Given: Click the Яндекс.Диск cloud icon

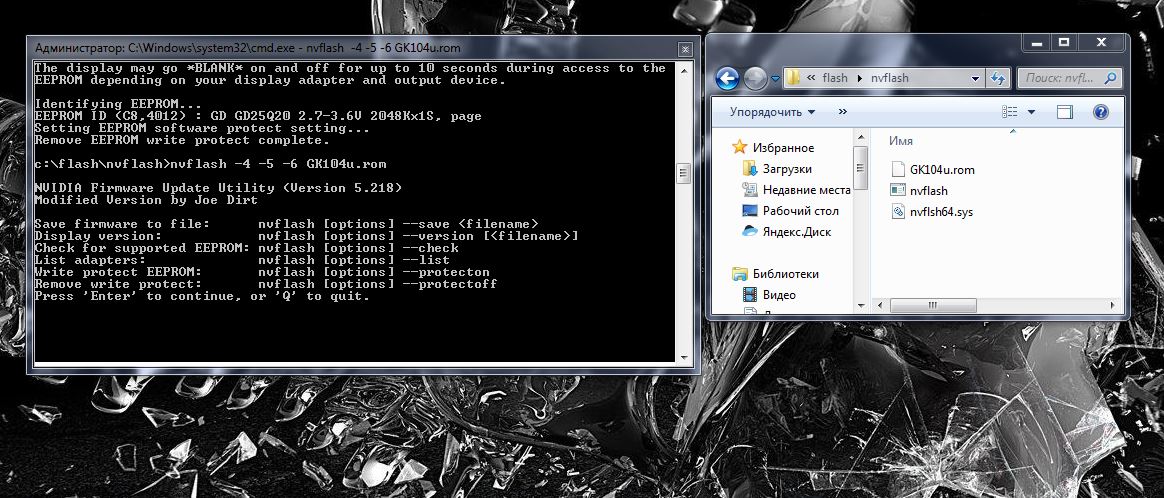Looking at the screenshot, I should [750, 232].
